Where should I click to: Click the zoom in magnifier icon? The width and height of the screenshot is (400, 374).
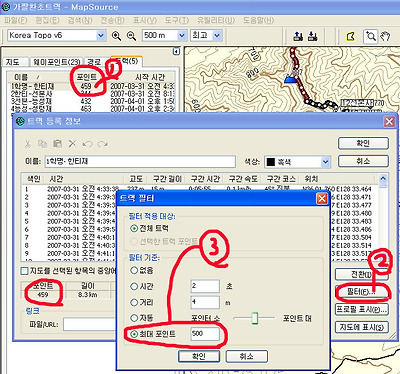pos(116,36)
